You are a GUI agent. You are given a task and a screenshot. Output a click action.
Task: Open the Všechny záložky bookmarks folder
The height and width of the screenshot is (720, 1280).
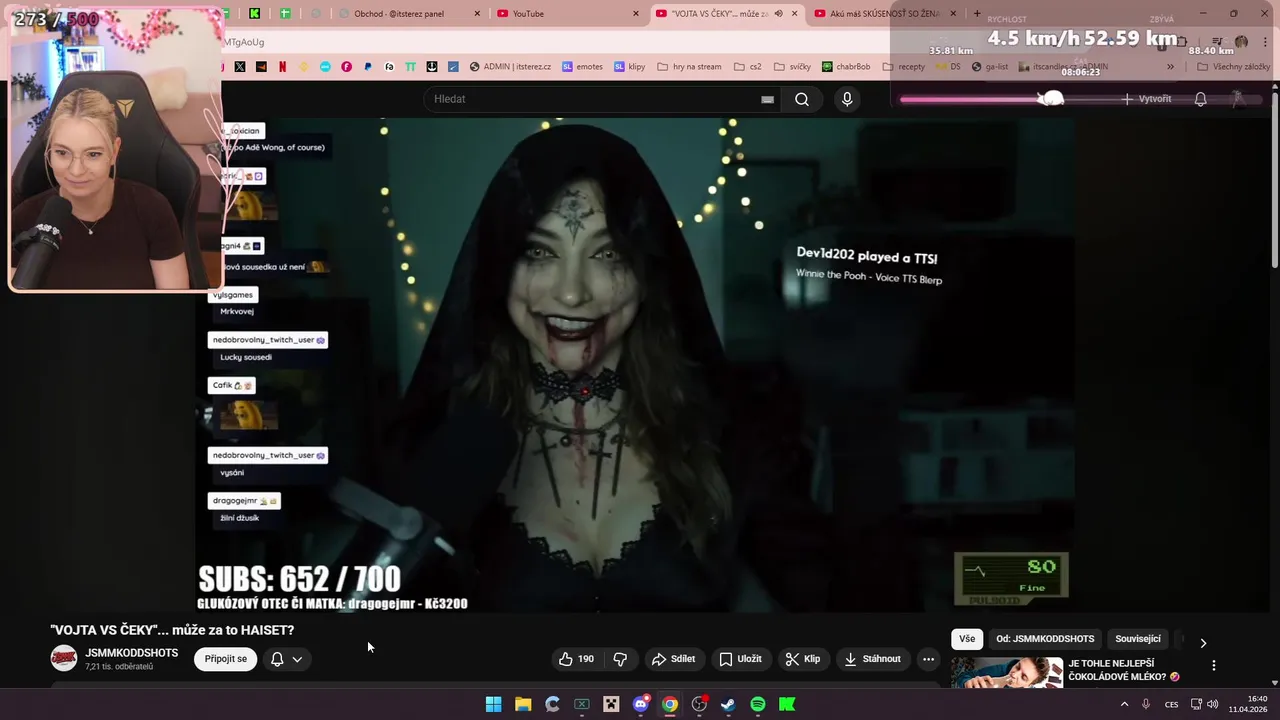[1233, 67]
